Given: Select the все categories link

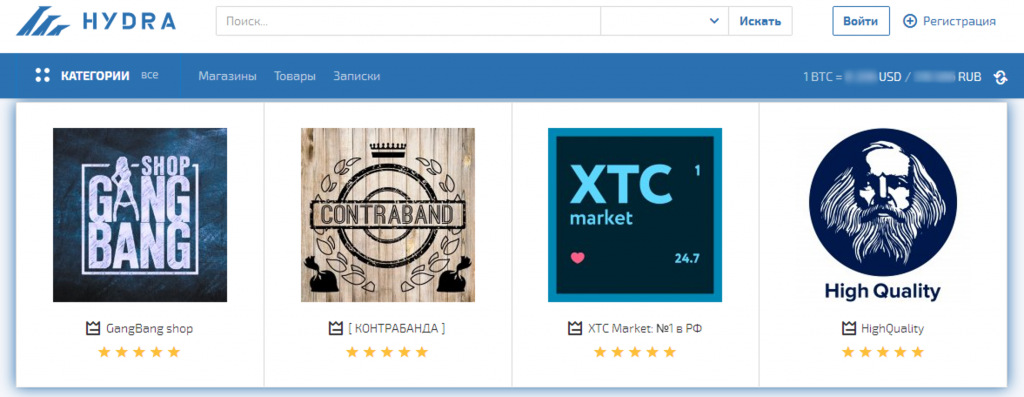Looking at the screenshot, I should (150, 75).
